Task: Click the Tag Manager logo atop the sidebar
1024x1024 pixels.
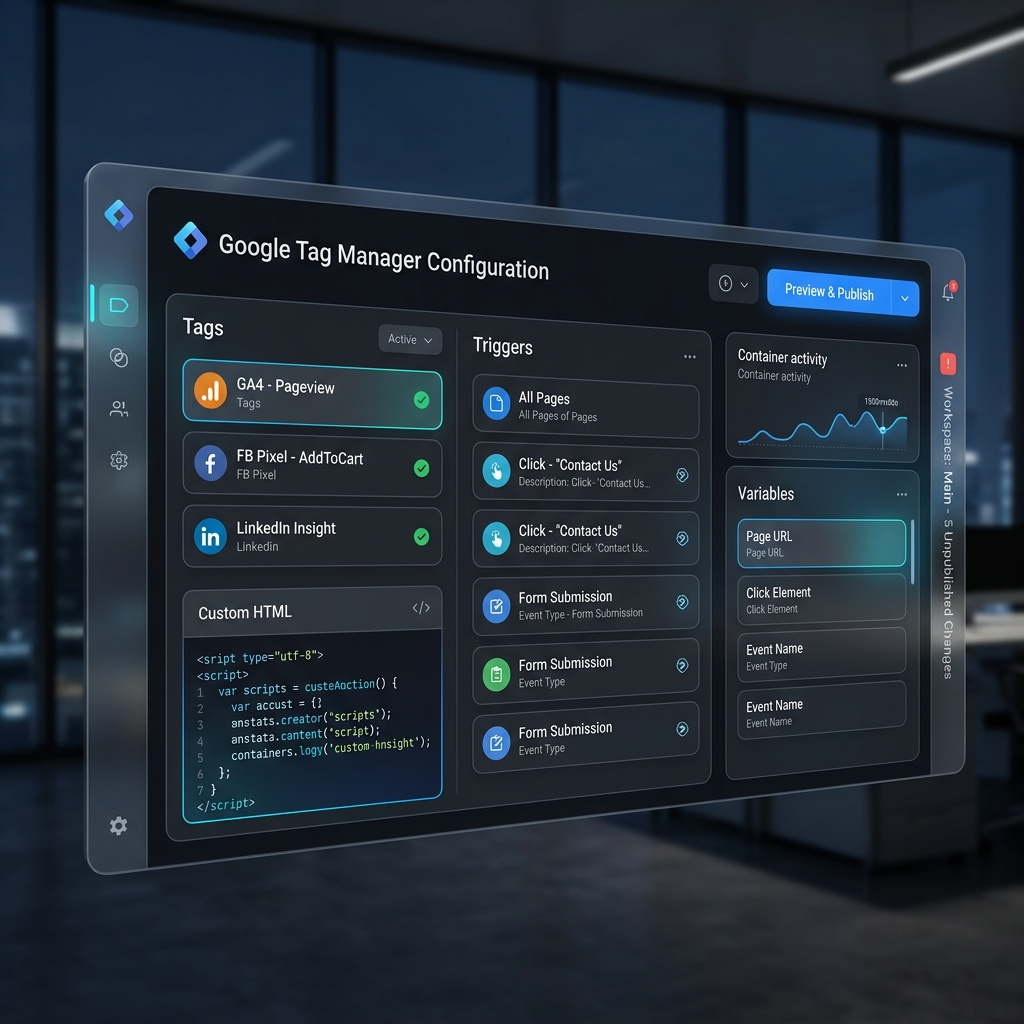Action: point(119,215)
